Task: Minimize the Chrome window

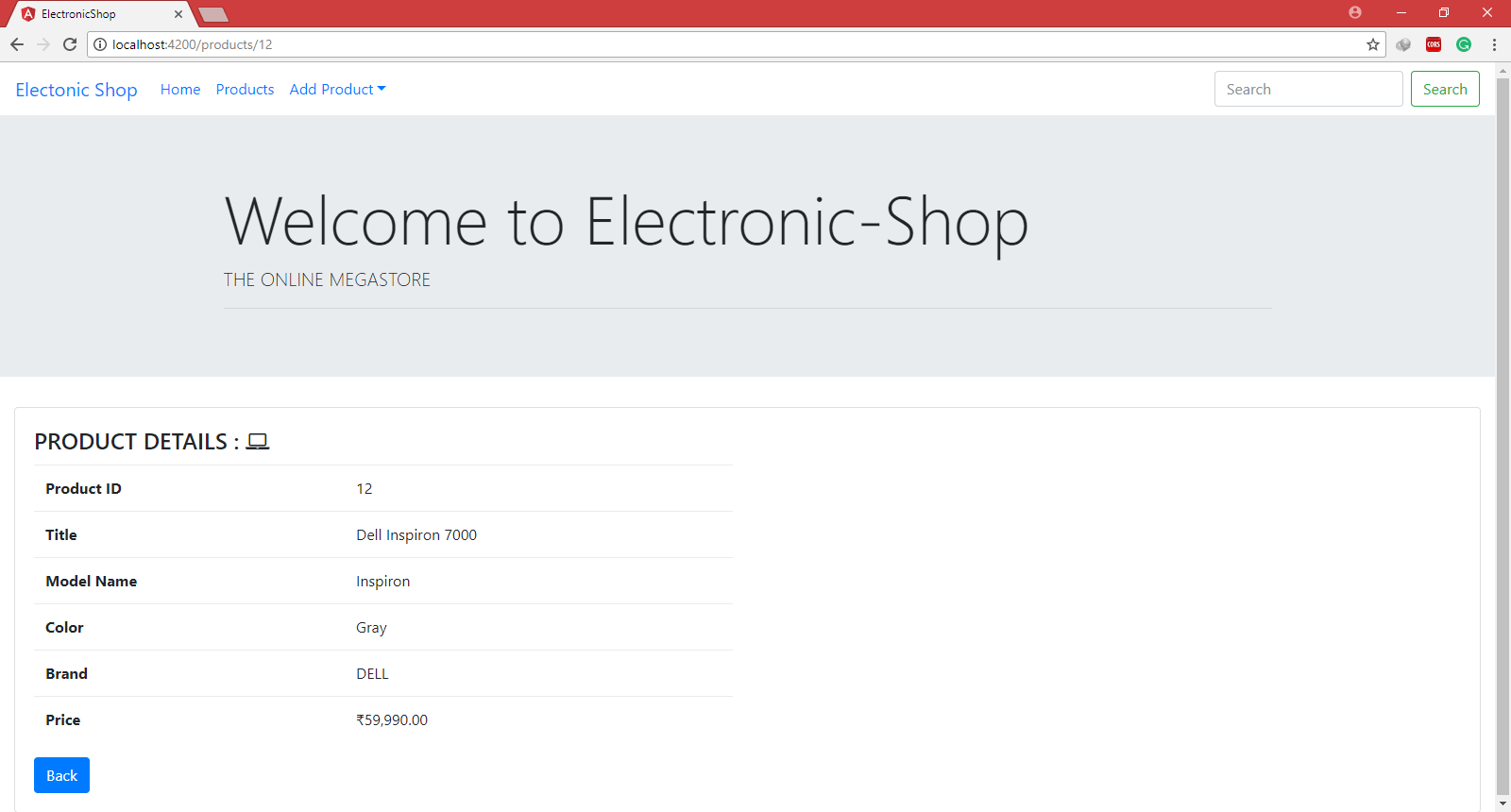Action: (x=1401, y=12)
